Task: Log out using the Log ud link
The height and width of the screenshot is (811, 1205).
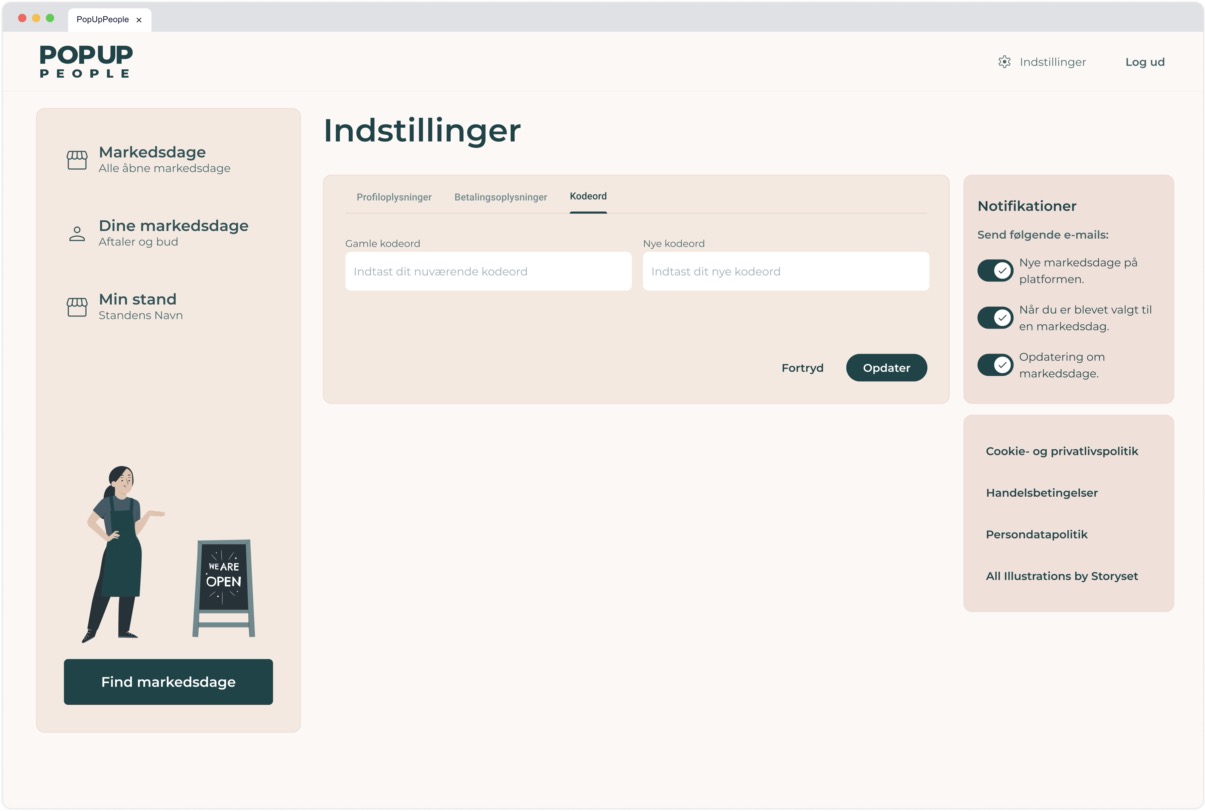Action: 1144,61
